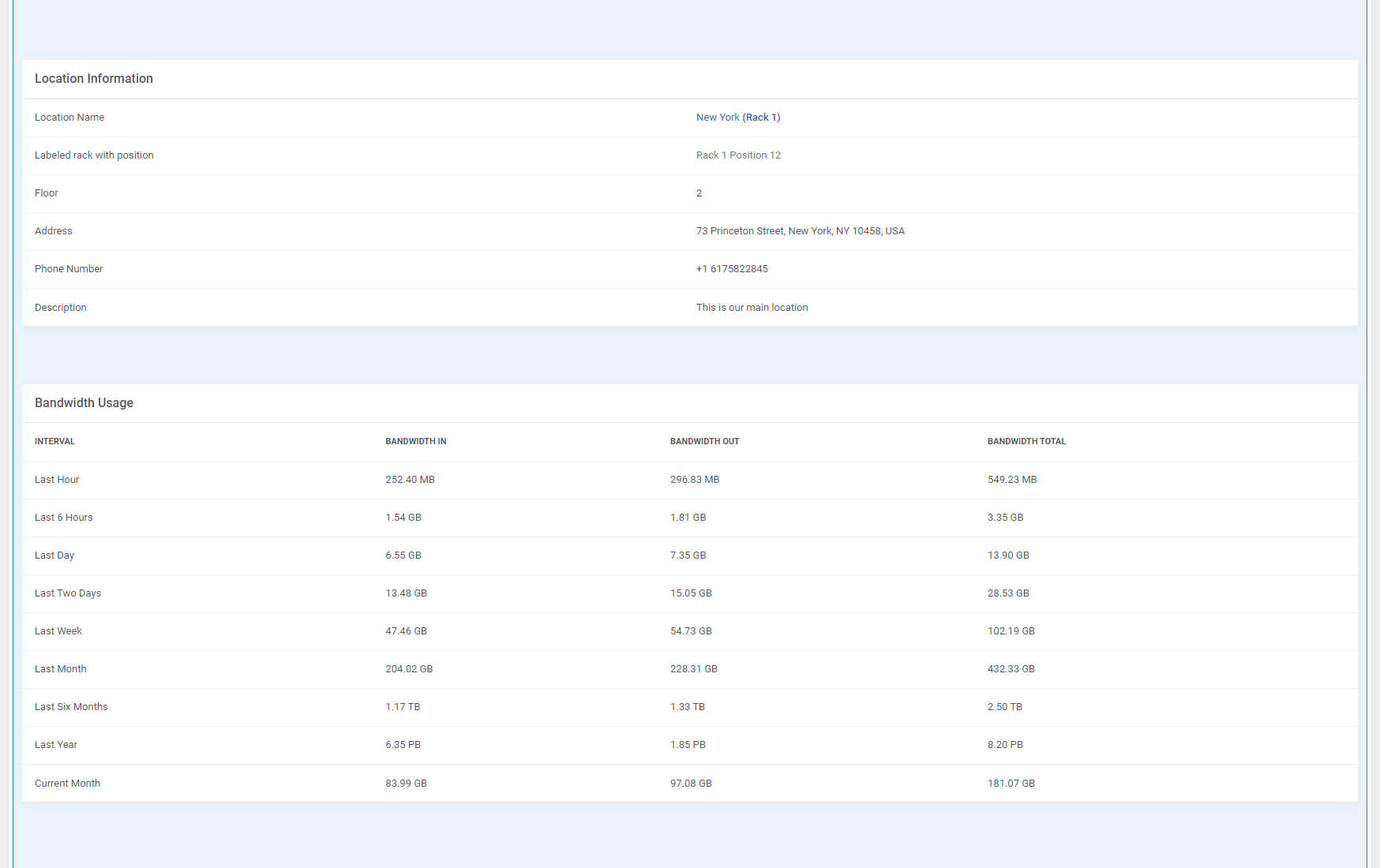
Task: Click the Last Six Months usage row
Action: (x=71, y=706)
